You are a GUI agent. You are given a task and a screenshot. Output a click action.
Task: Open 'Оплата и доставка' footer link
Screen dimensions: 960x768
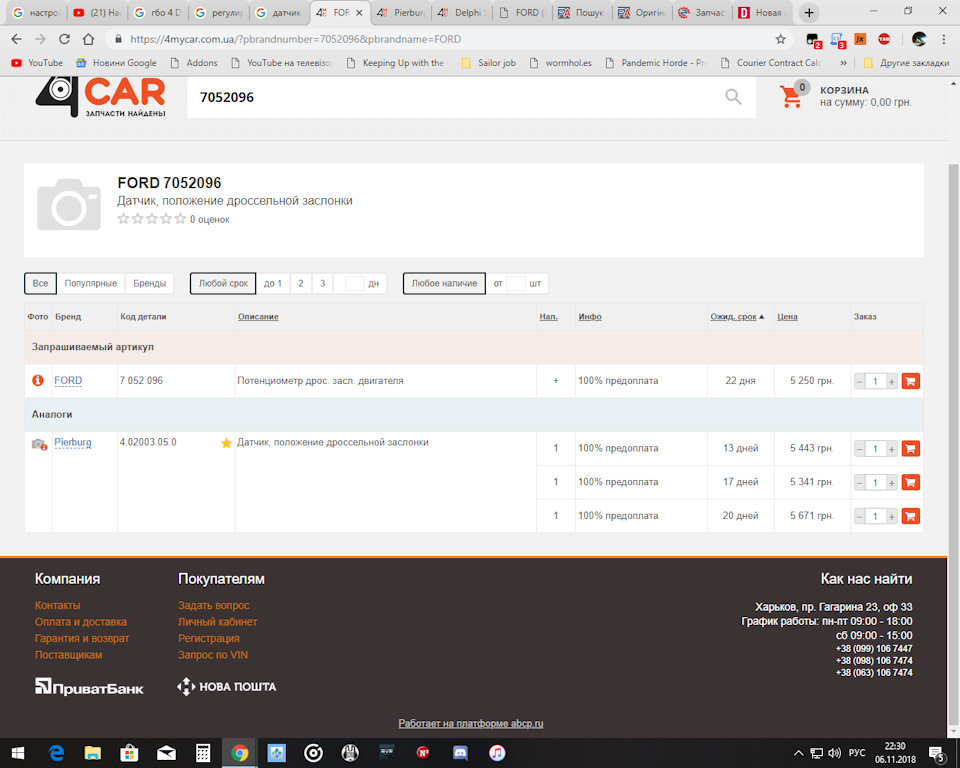81,622
